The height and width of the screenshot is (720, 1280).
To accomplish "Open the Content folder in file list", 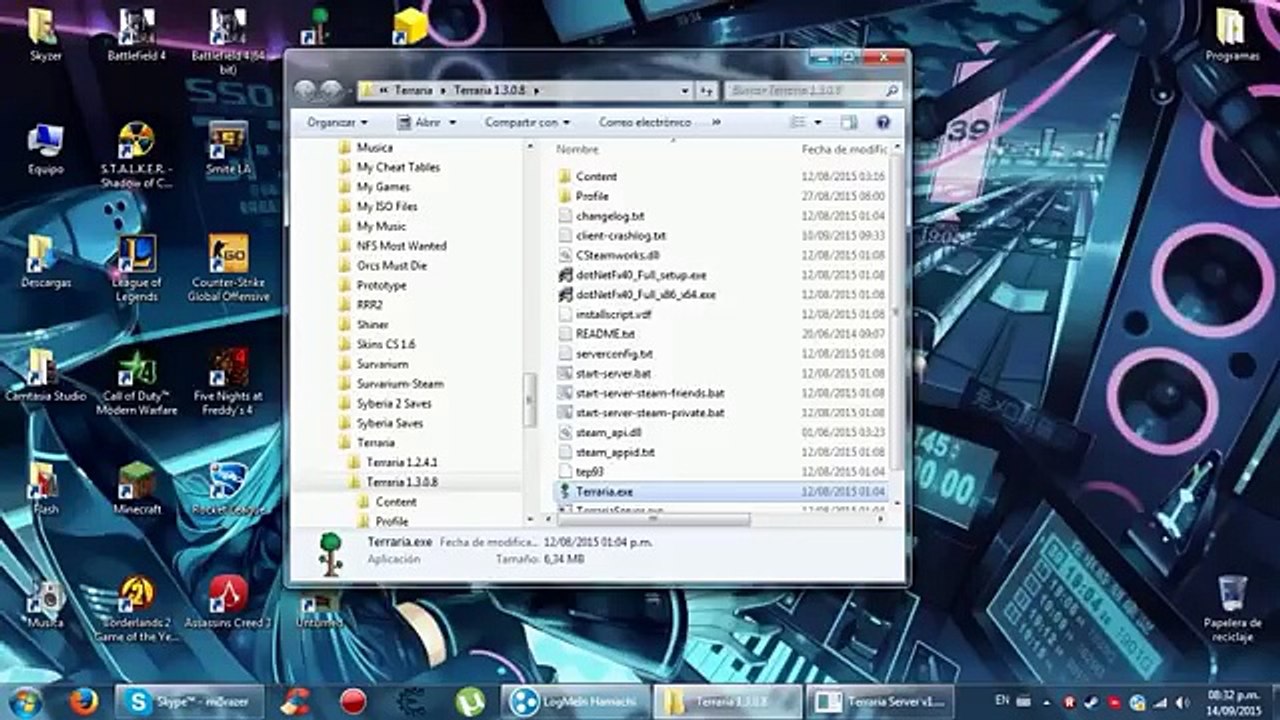I will (596, 176).
